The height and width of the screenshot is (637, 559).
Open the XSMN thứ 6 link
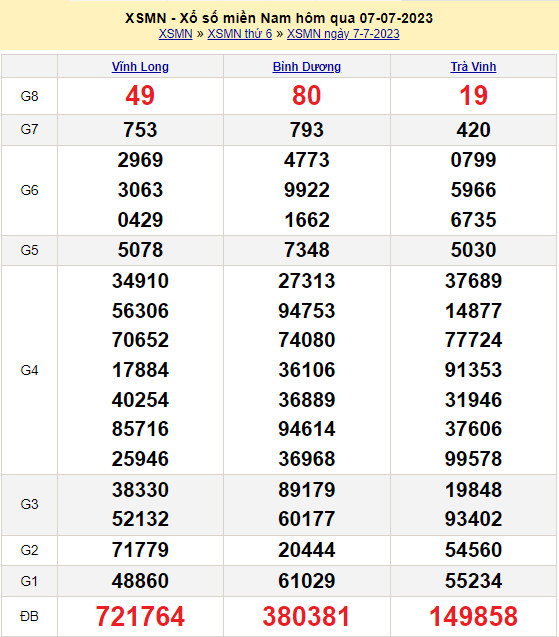pyautogui.click(x=240, y=34)
